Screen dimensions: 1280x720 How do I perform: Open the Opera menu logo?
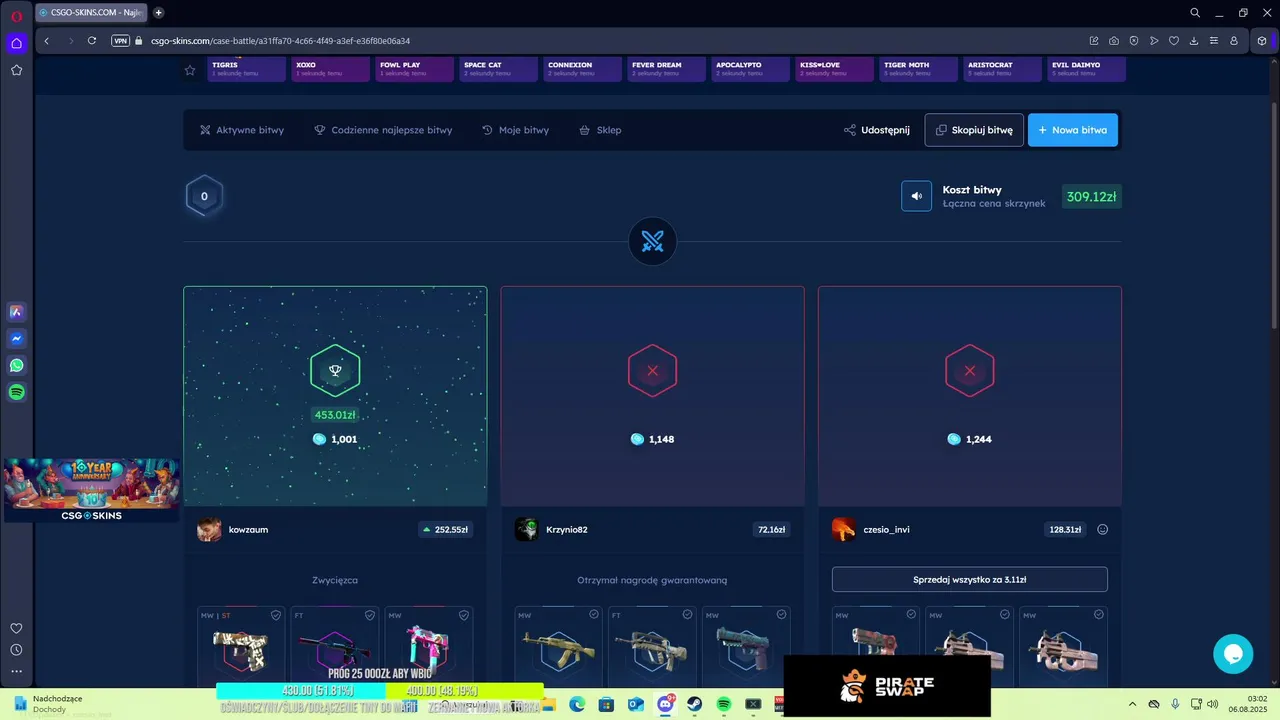point(16,16)
